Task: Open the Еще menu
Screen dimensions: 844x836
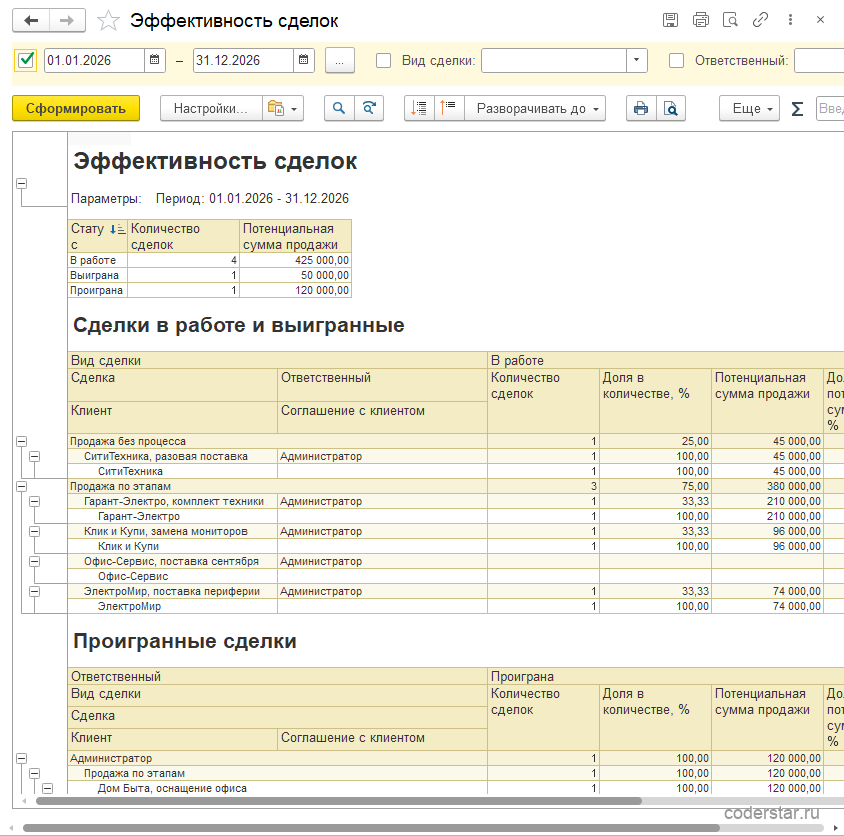Action: tap(749, 108)
